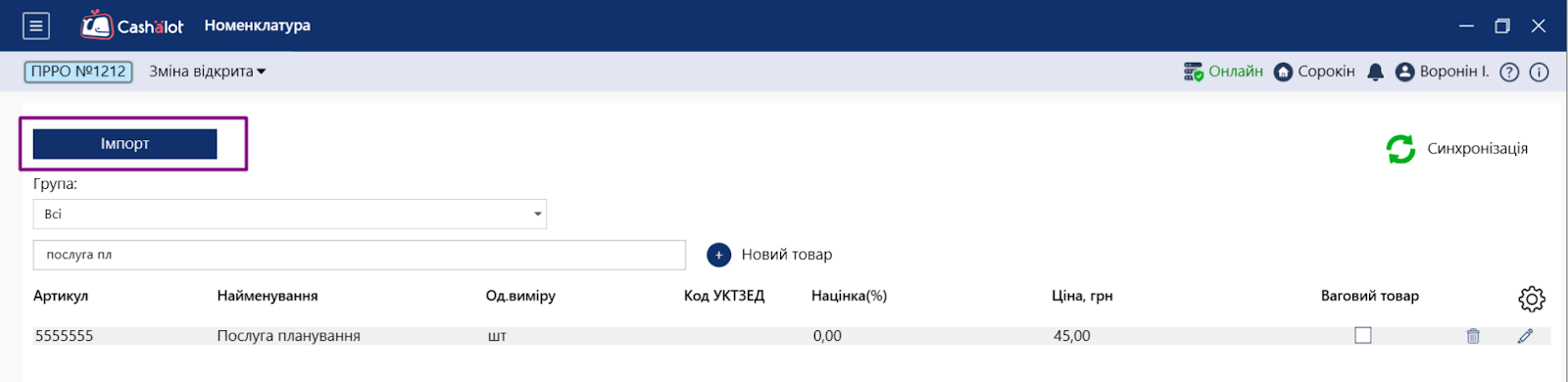Click the Імпорт button
Viewport: 1568px width, 382px height.
click(124, 144)
